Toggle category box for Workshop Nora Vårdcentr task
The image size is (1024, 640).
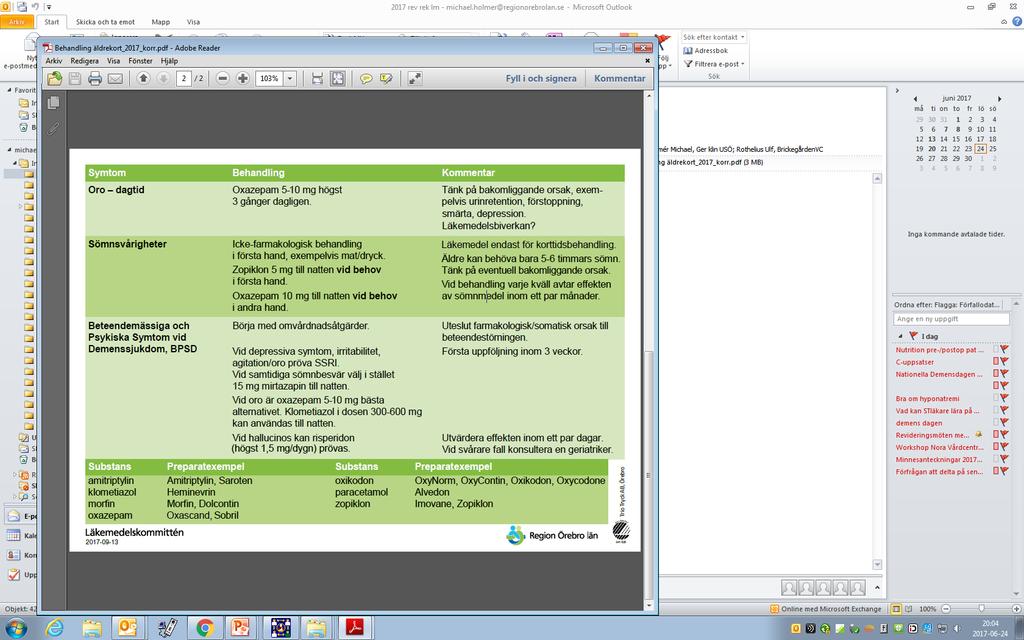click(996, 447)
